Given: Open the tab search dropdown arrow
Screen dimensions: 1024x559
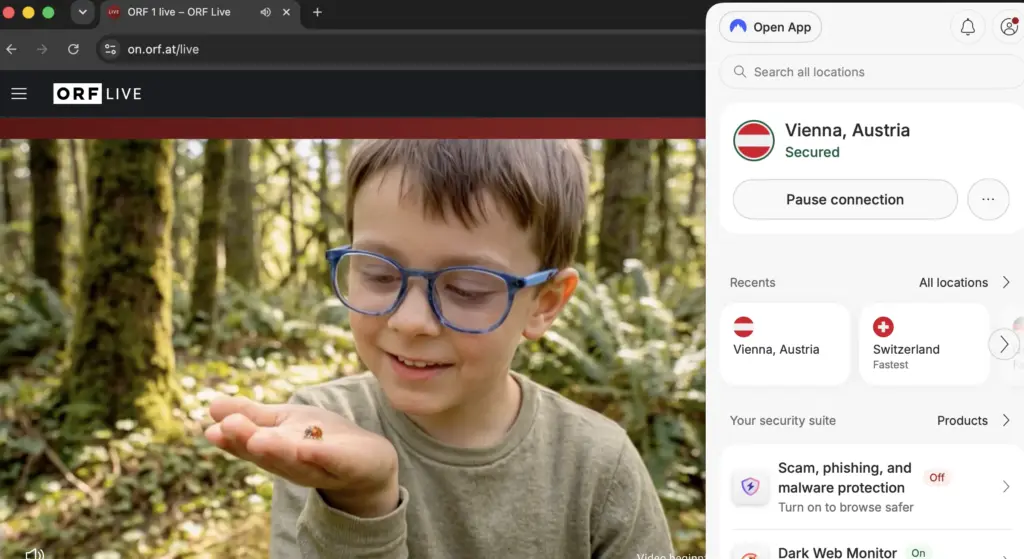Looking at the screenshot, I should 82,12.
